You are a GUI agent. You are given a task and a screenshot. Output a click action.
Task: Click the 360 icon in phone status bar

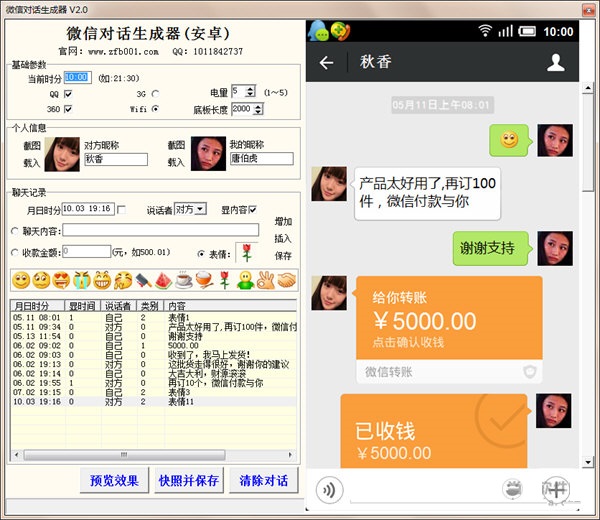(x=340, y=31)
